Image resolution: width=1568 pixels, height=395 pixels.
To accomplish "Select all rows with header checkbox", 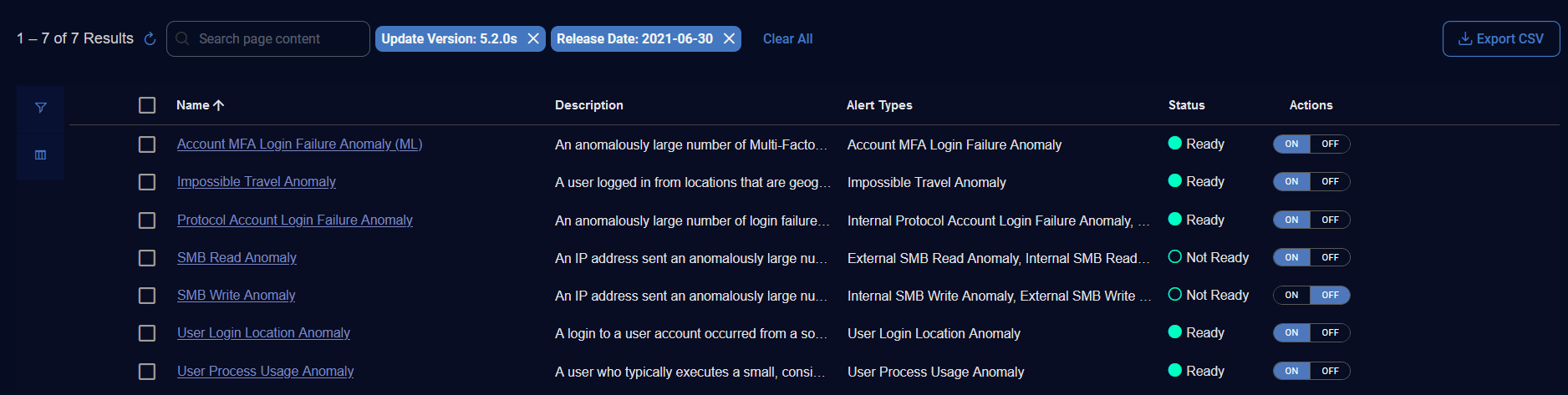I will click(x=147, y=105).
